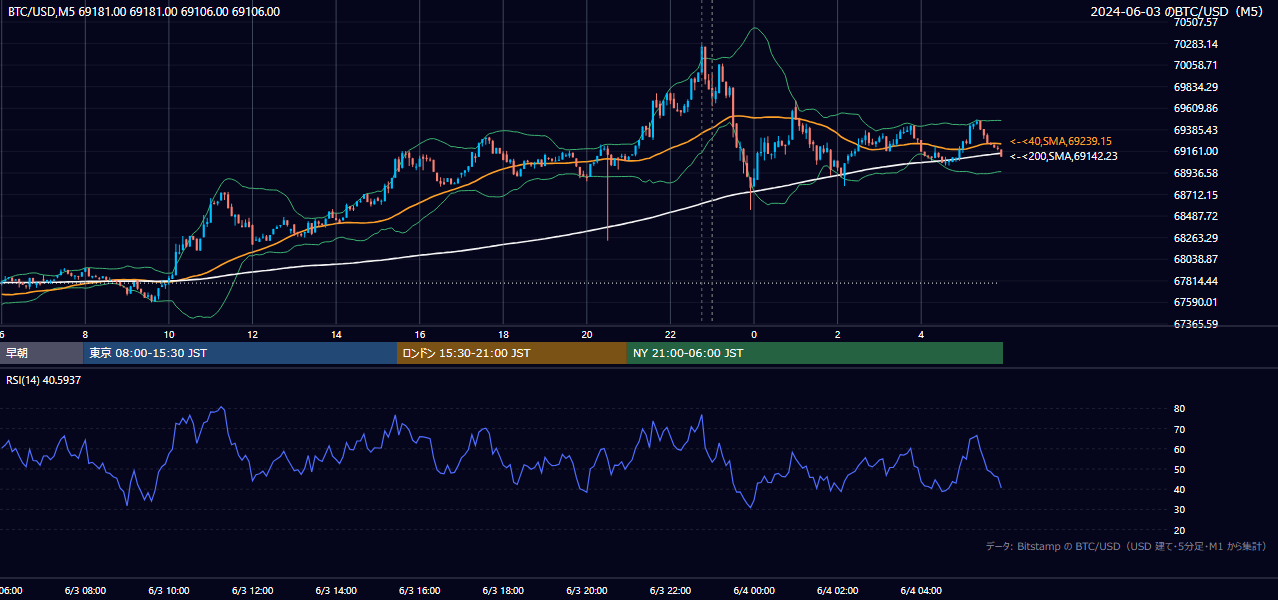Click the 6/3 10:00 bottom time label
The height and width of the screenshot is (600, 1278).
coord(168,591)
